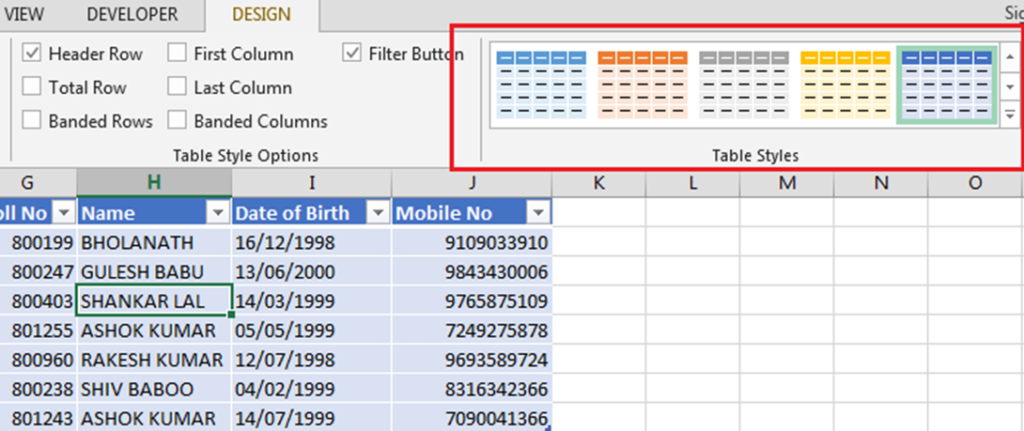Turn on Banded Rows option
Image resolution: width=1024 pixels, height=431 pixels.
tap(32, 122)
